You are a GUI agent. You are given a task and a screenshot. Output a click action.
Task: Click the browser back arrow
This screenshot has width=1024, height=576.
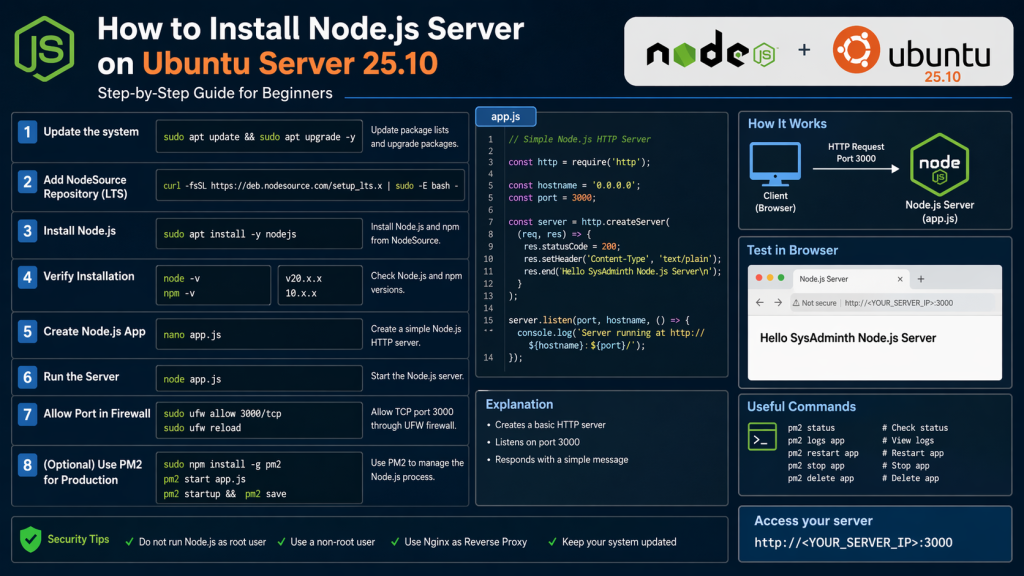click(x=761, y=303)
